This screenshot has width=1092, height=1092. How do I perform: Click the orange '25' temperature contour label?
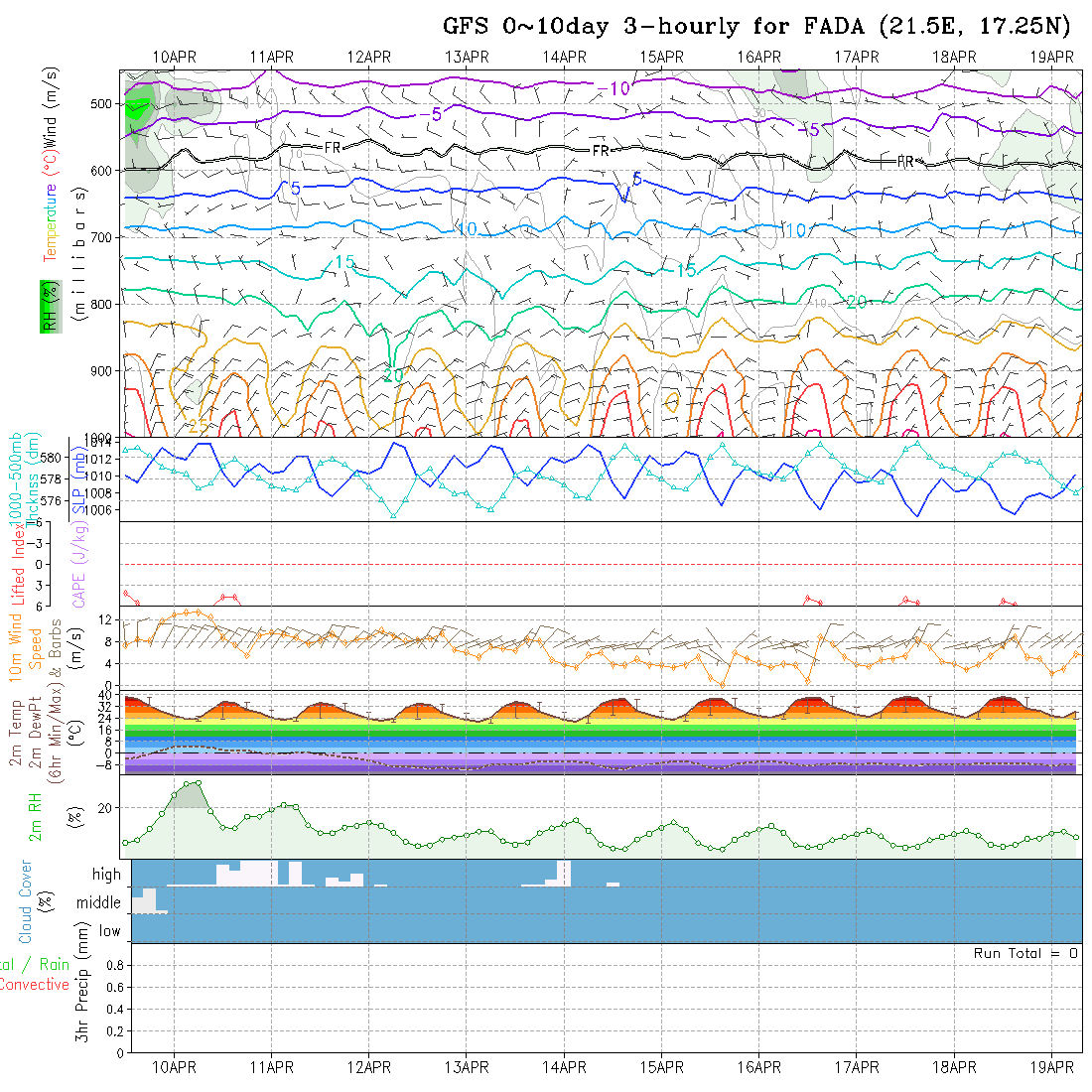coord(199,426)
